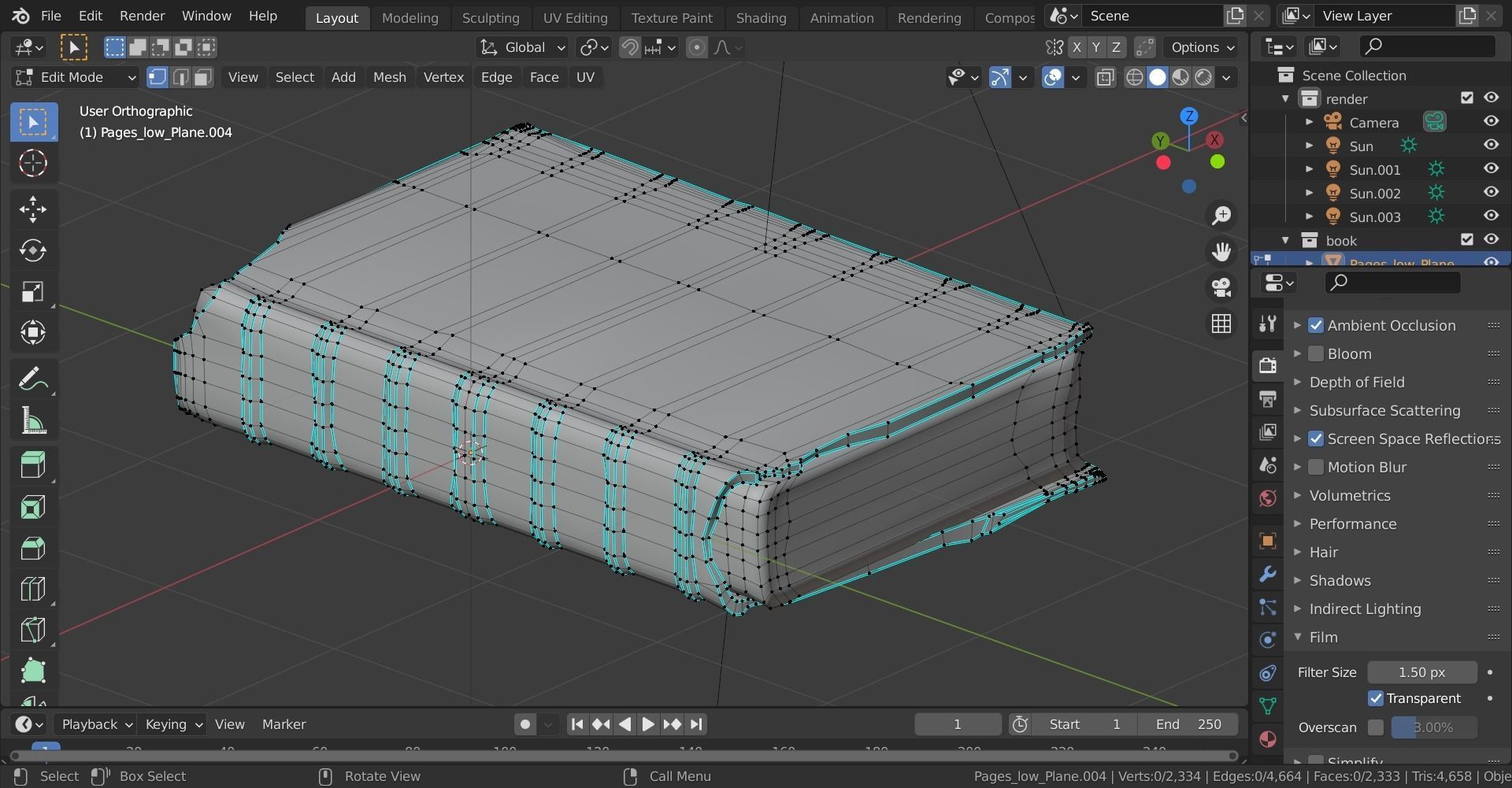
Task: Enable wireframe viewport shading
Action: tap(1135, 77)
